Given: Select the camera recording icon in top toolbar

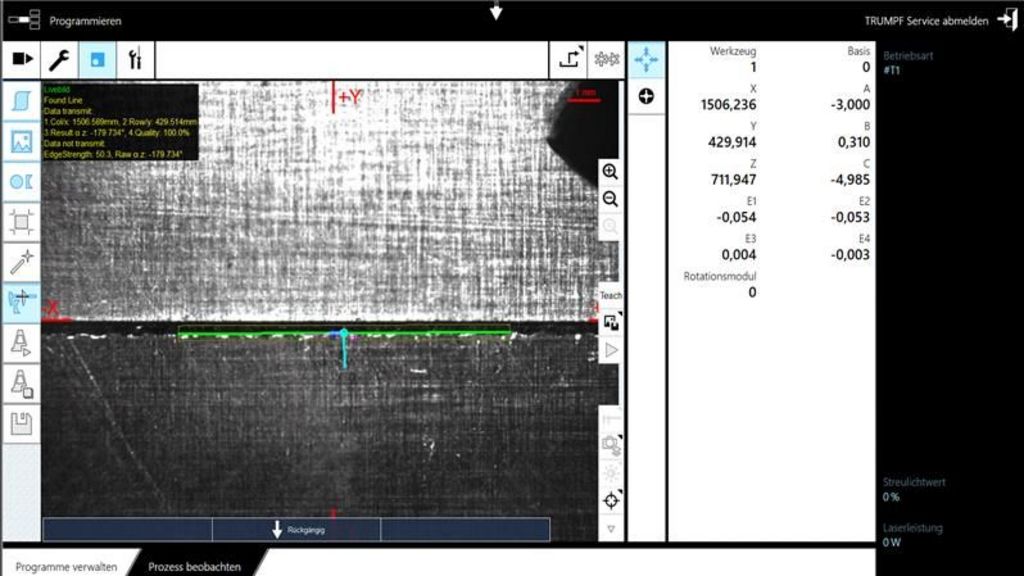Looking at the screenshot, I should pyautogui.click(x=22, y=59).
